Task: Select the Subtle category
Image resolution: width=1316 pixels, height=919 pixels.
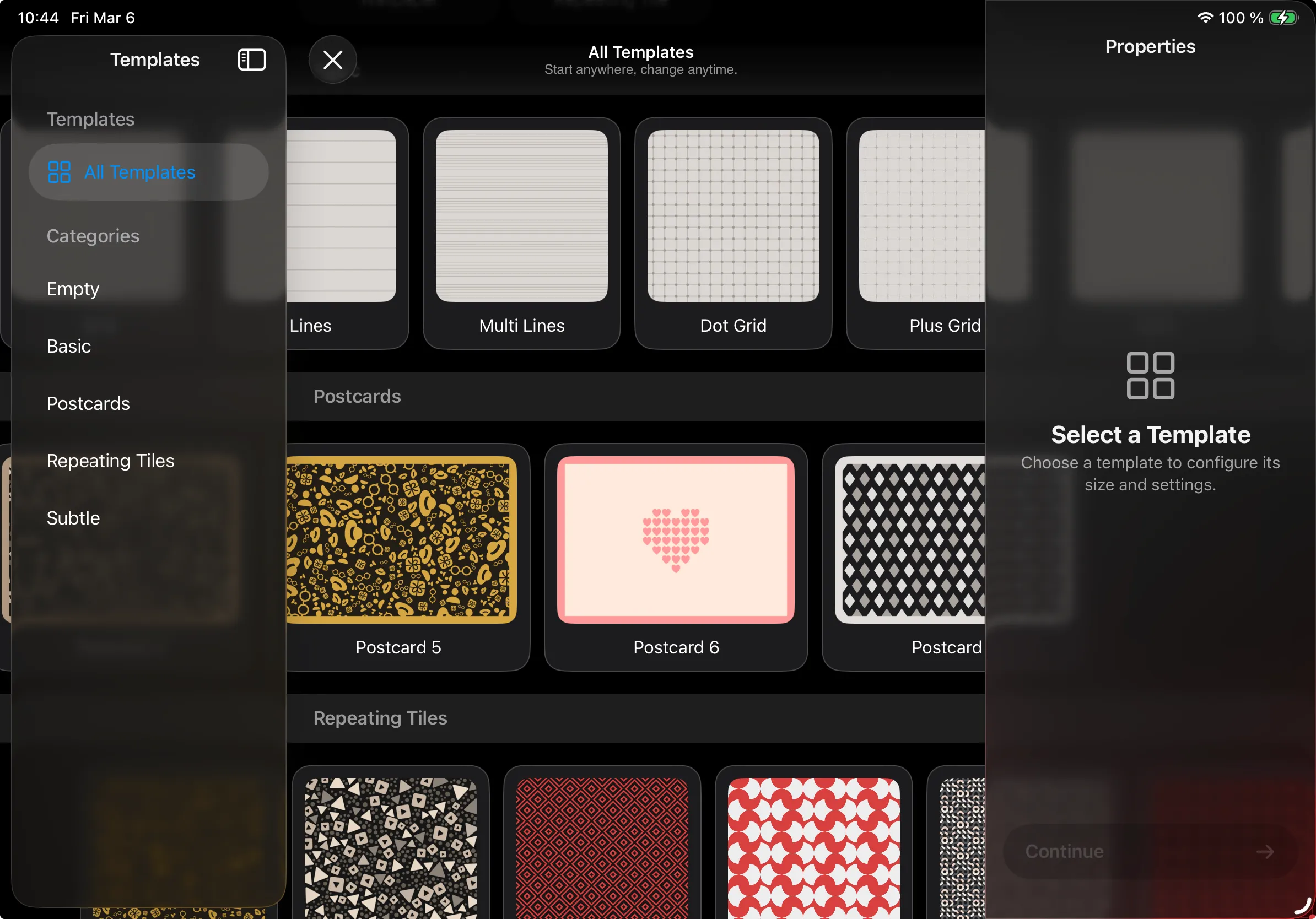Action: click(x=73, y=517)
